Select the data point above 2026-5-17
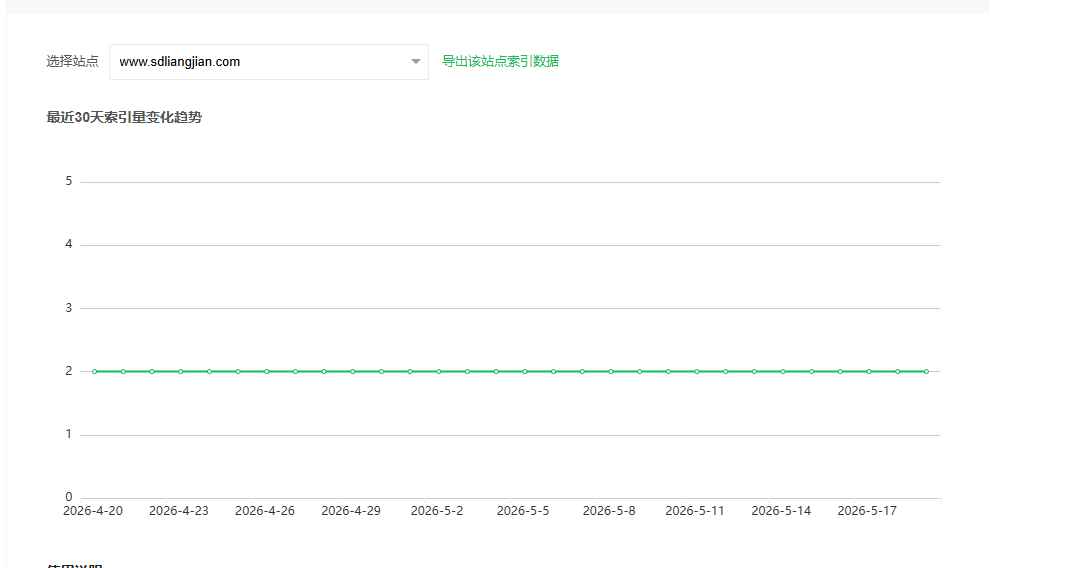 (x=869, y=371)
